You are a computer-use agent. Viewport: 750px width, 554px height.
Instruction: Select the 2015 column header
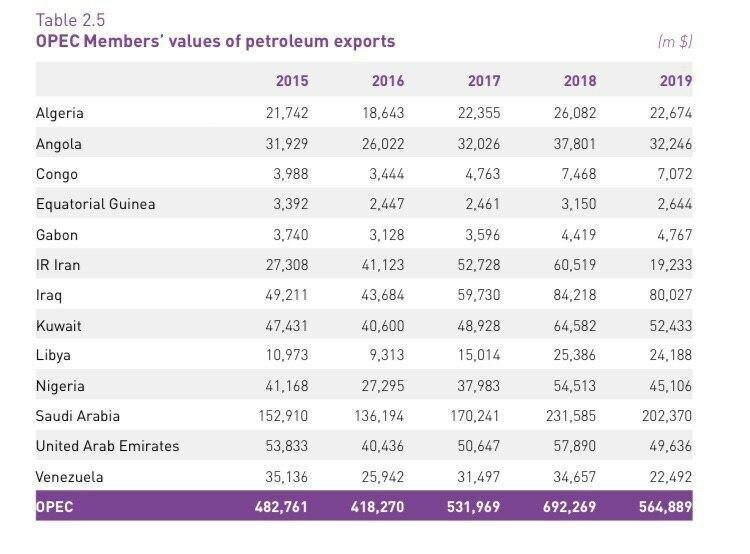point(292,81)
